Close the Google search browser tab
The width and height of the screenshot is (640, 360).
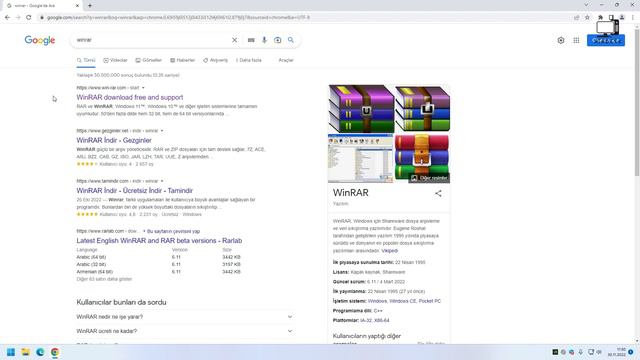pyautogui.click(x=78, y=6)
